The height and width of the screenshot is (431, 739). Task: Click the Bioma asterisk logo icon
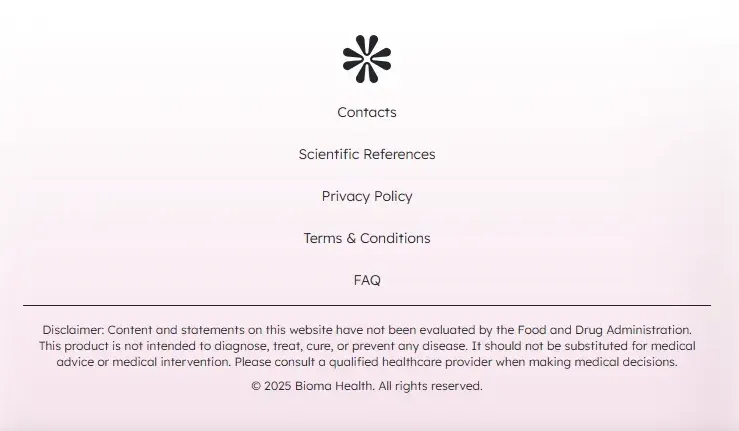point(367,58)
